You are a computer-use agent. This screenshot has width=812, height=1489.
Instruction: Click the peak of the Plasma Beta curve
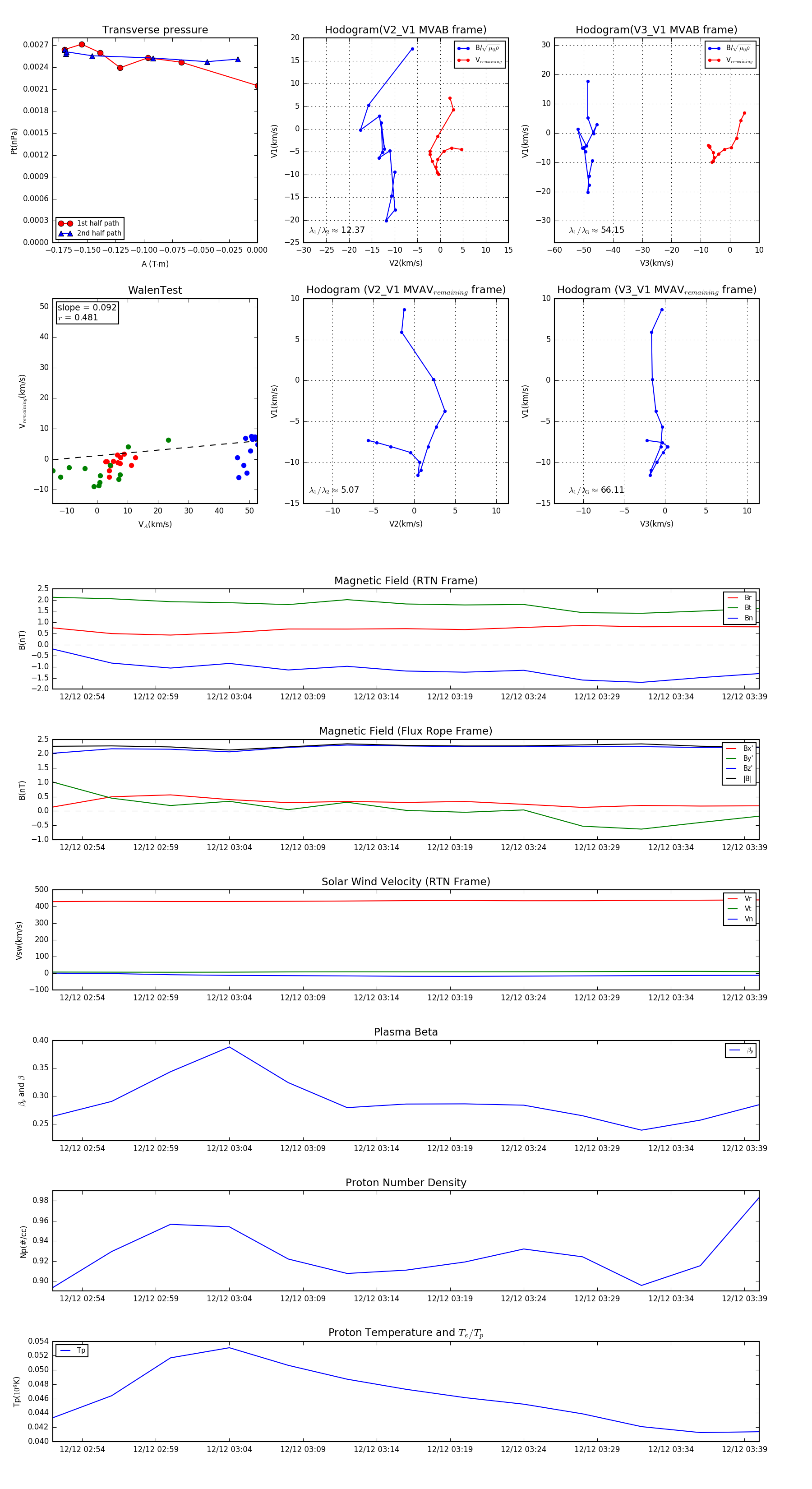230,1047
